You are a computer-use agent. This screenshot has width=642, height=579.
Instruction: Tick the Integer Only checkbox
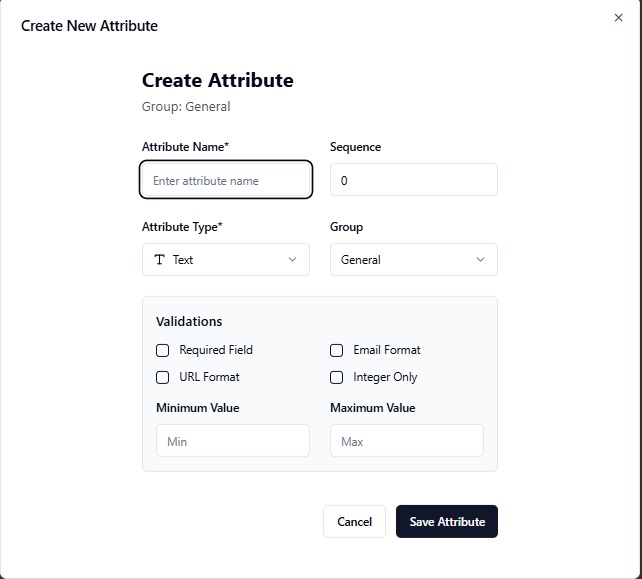337,378
